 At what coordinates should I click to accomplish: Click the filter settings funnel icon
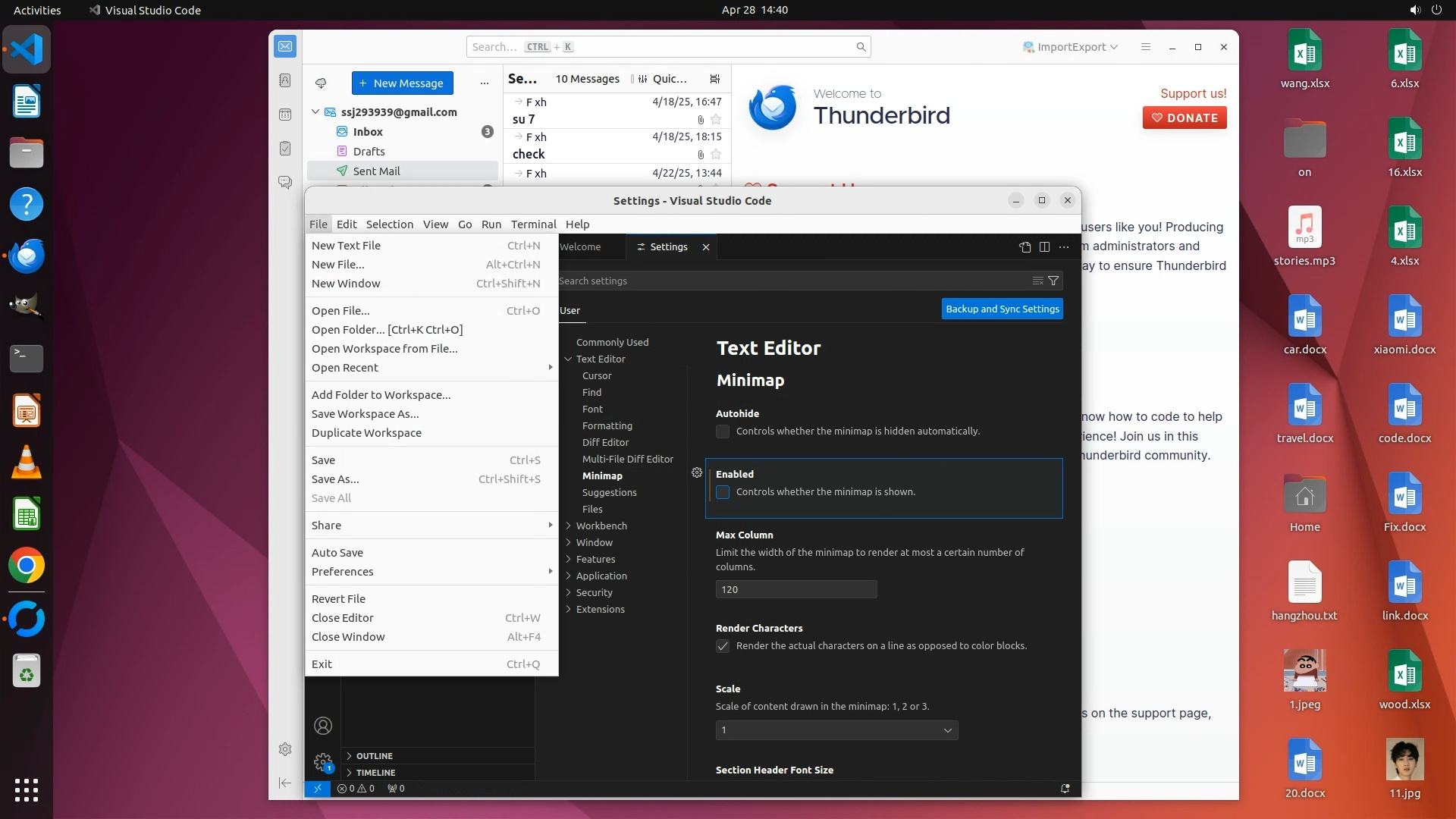coord(1053,281)
